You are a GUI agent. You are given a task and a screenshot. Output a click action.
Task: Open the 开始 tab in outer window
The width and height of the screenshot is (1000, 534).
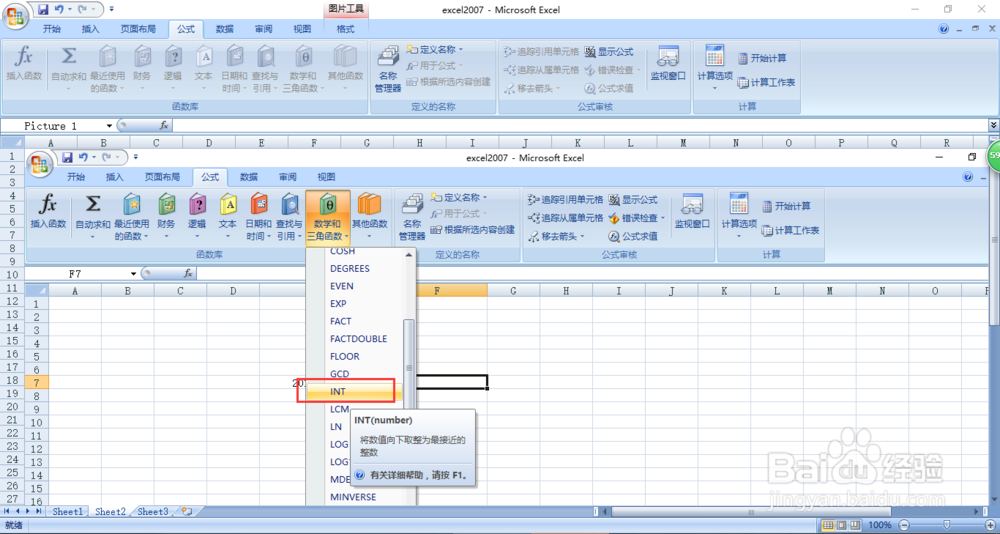click(x=52, y=29)
